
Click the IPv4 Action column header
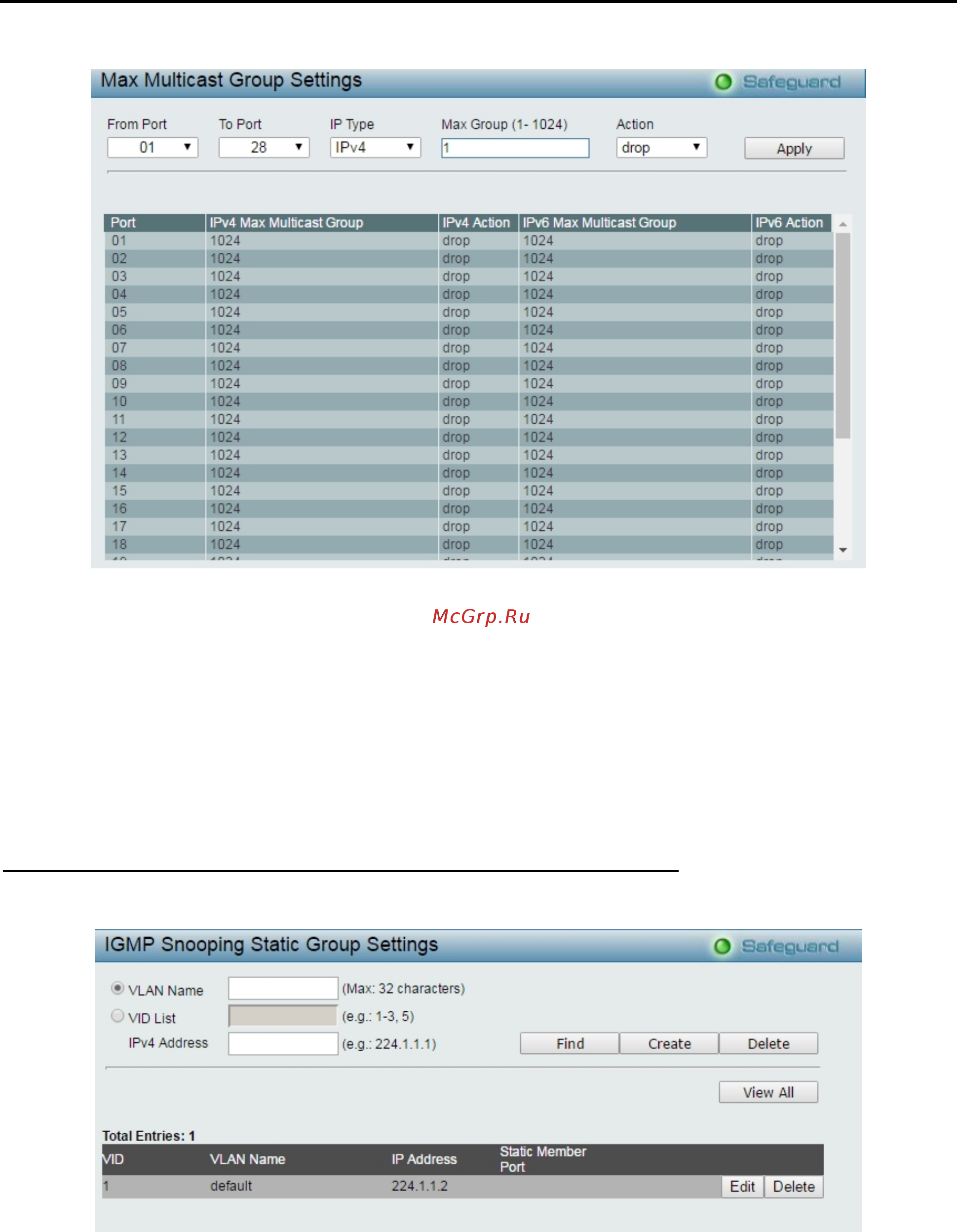pos(478,223)
